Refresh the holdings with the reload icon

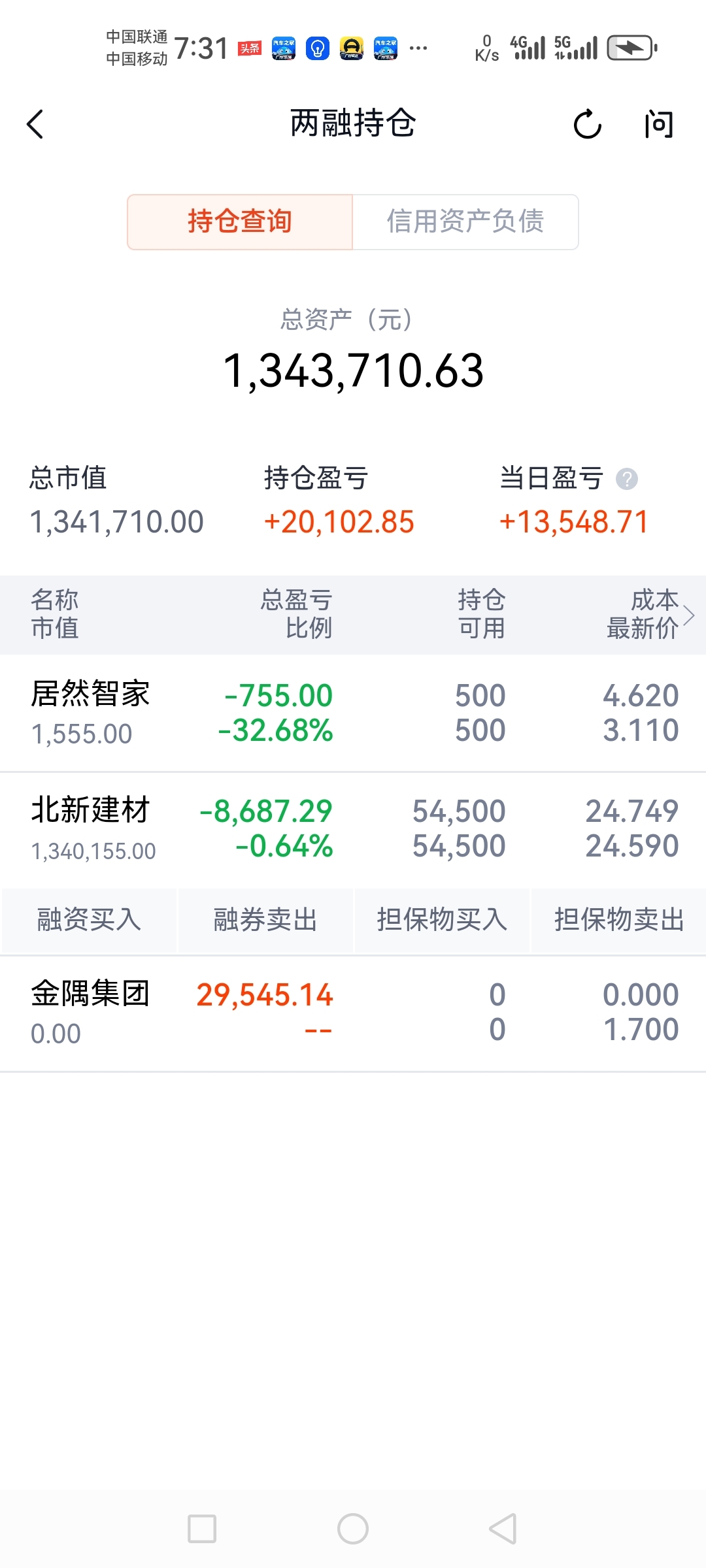[x=587, y=124]
